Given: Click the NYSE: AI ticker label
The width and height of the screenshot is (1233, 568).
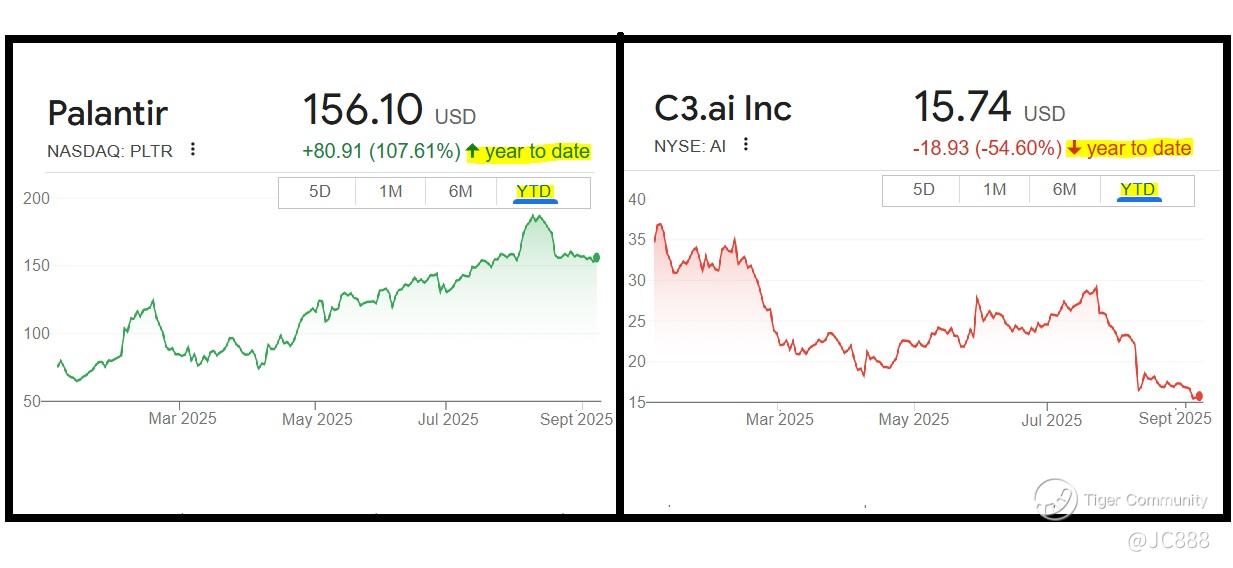Looking at the screenshot, I should 690,146.
